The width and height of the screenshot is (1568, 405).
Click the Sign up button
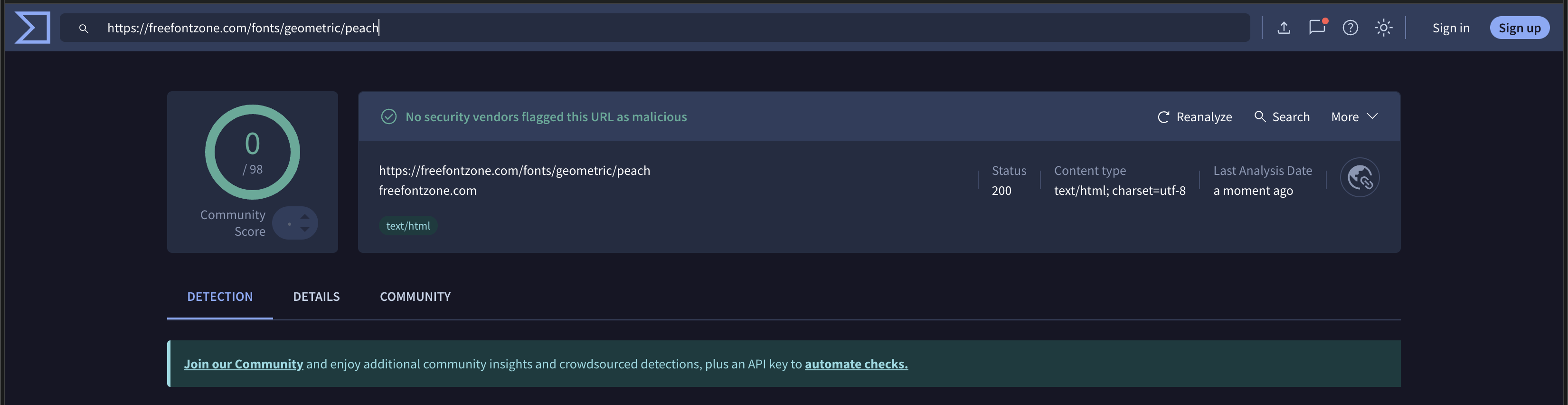tap(1519, 28)
